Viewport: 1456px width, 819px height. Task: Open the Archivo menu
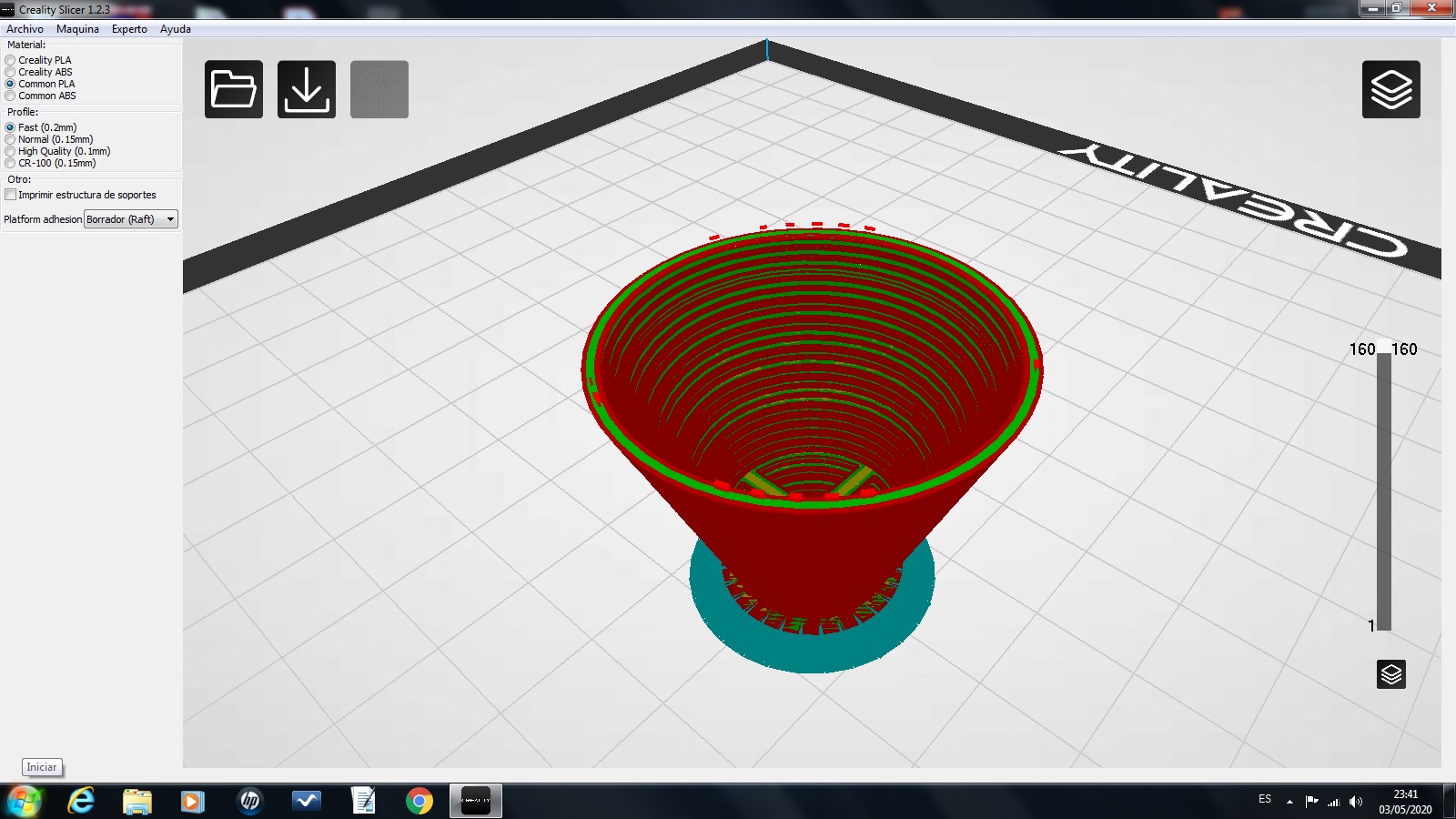25,29
